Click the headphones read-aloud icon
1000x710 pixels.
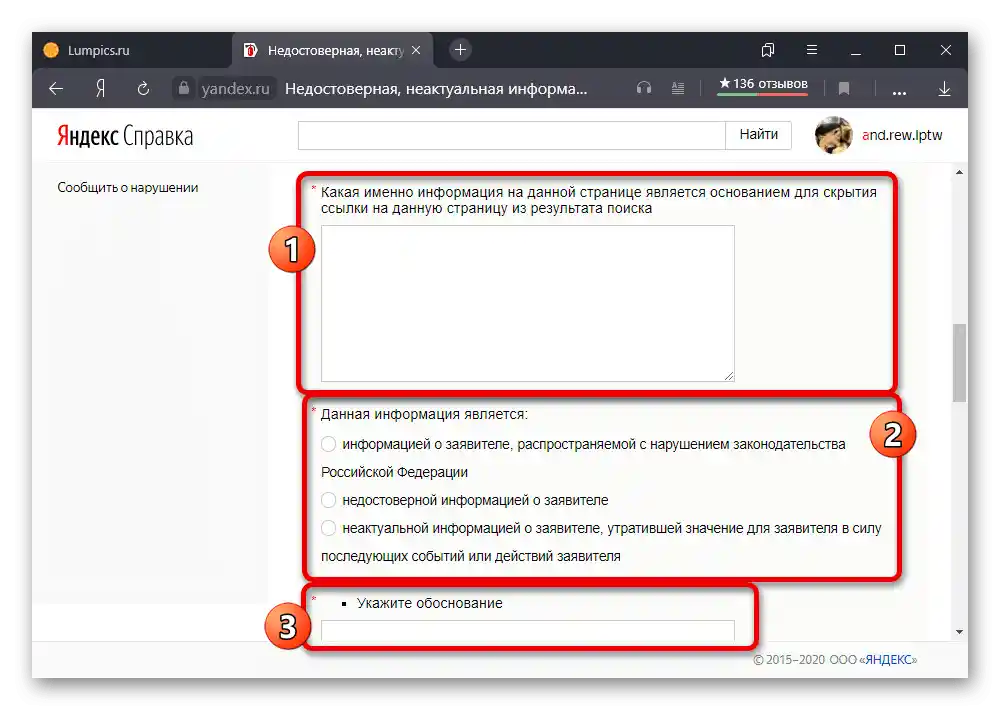[x=643, y=88]
